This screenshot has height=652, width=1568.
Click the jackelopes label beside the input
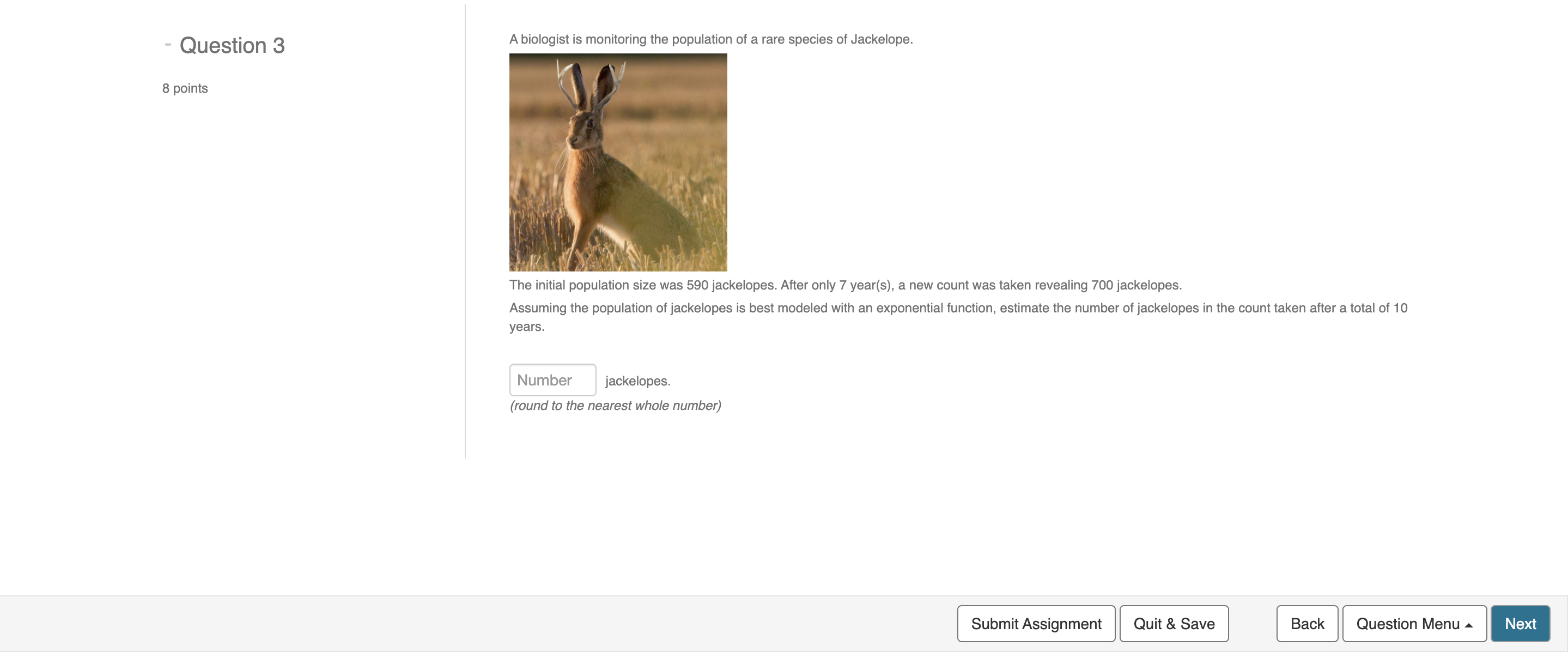[637, 380]
